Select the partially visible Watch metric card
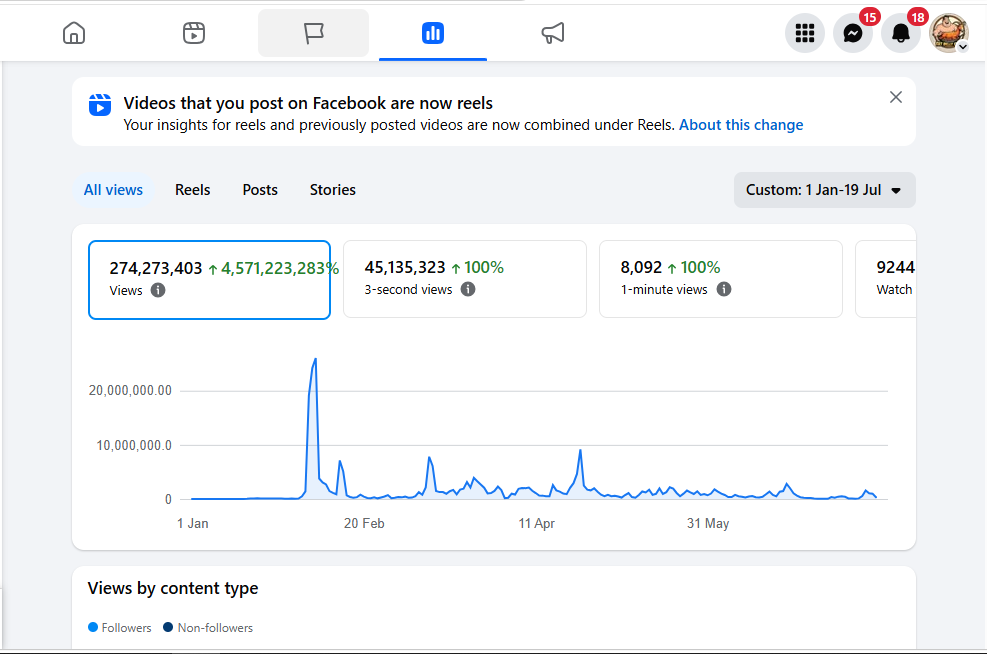This screenshot has width=987, height=654. pyautogui.click(x=886, y=279)
